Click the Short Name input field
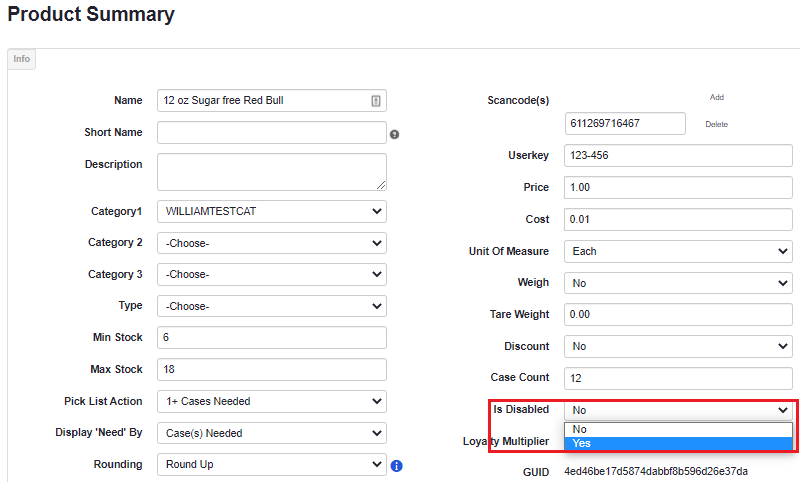 [271, 133]
